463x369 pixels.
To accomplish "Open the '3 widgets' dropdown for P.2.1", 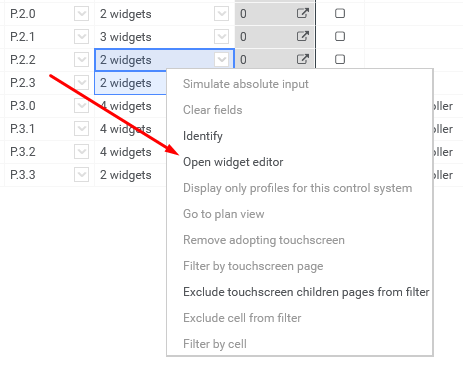I will (x=221, y=37).
